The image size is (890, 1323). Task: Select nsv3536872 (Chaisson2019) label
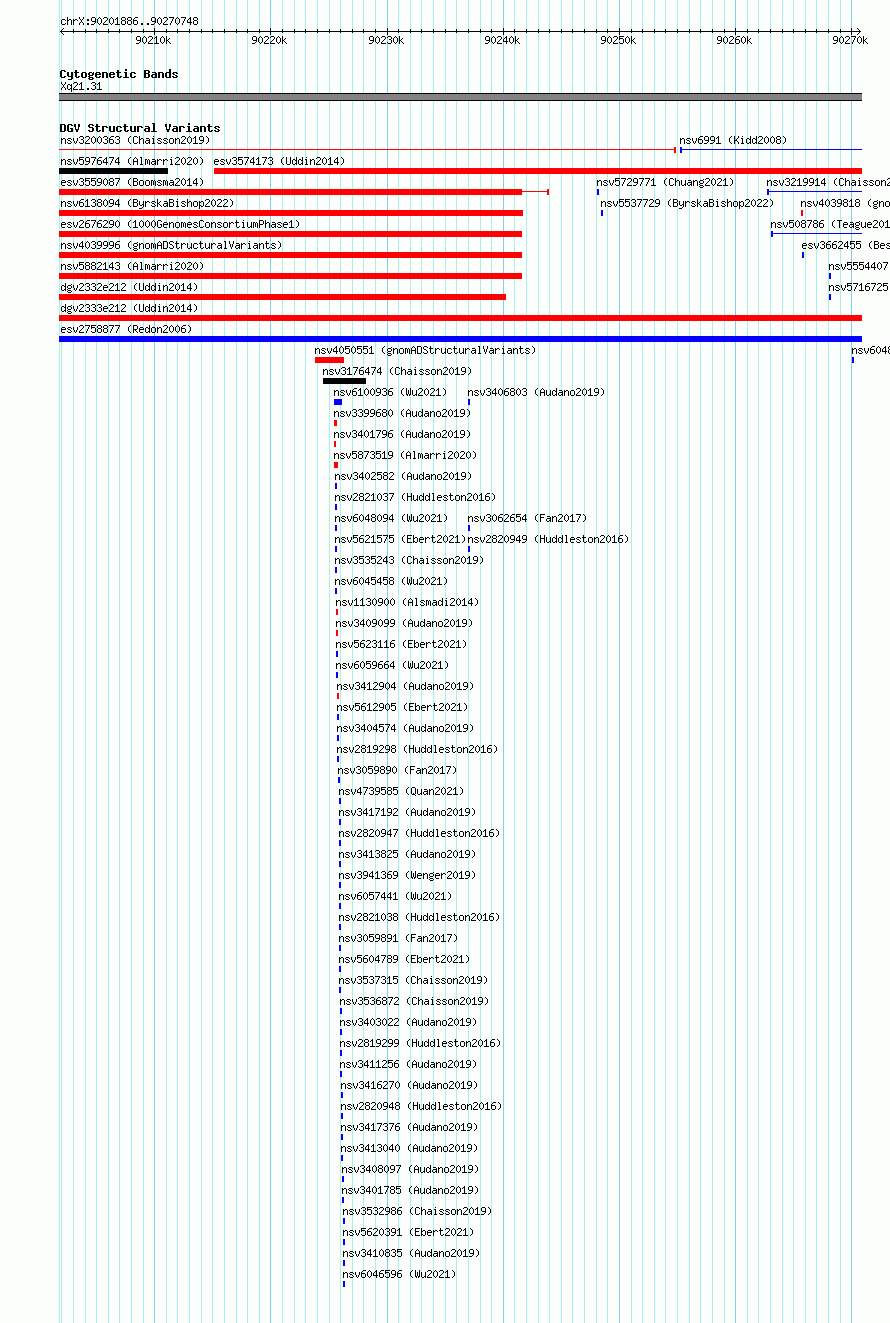point(414,1001)
